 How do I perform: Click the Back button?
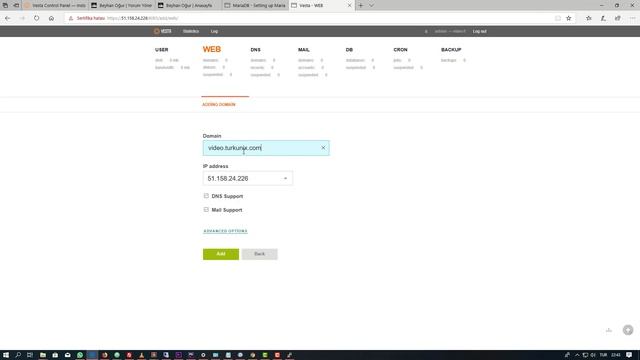260,254
